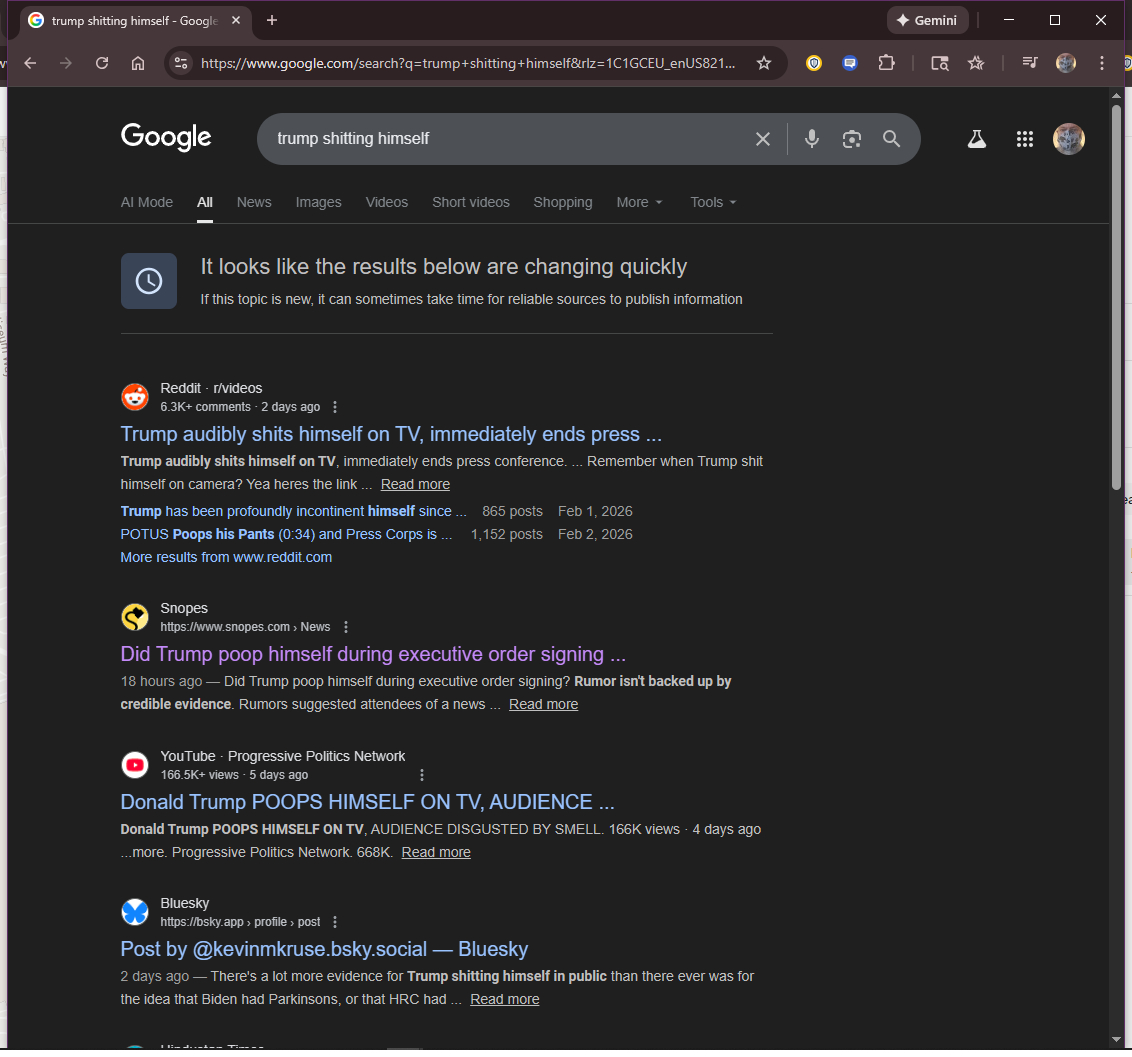The height and width of the screenshot is (1057, 1132).
Task: Click the Gemini button in title bar
Action: tap(926, 20)
